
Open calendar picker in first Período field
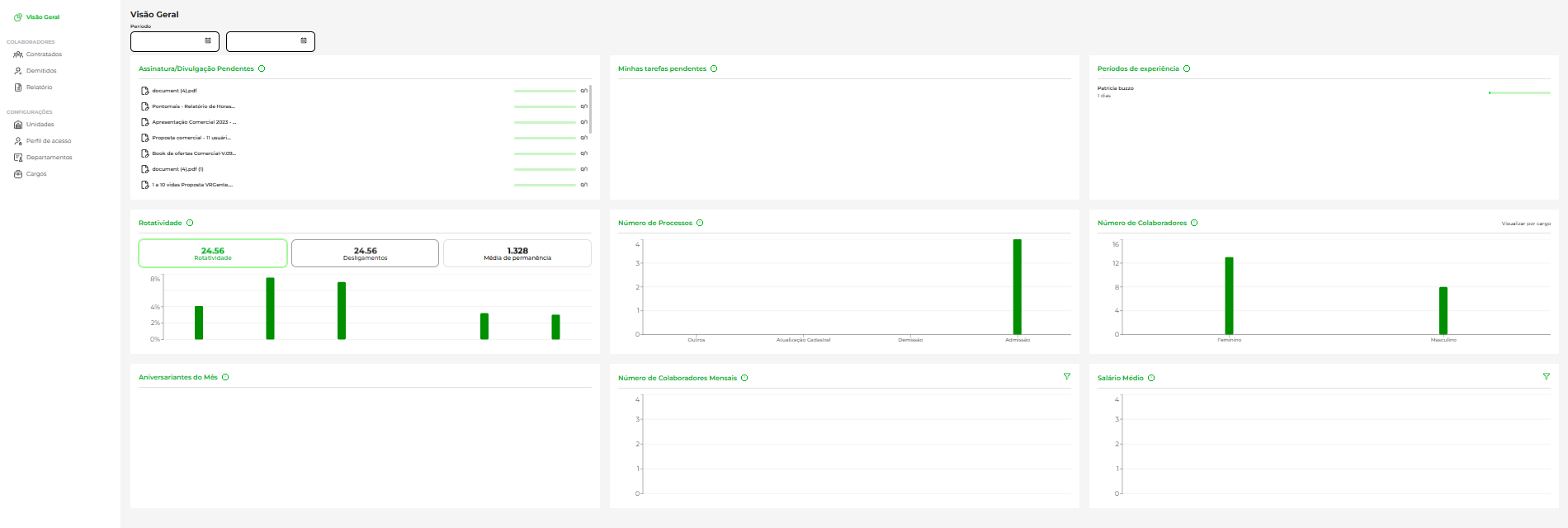[208, 40]
